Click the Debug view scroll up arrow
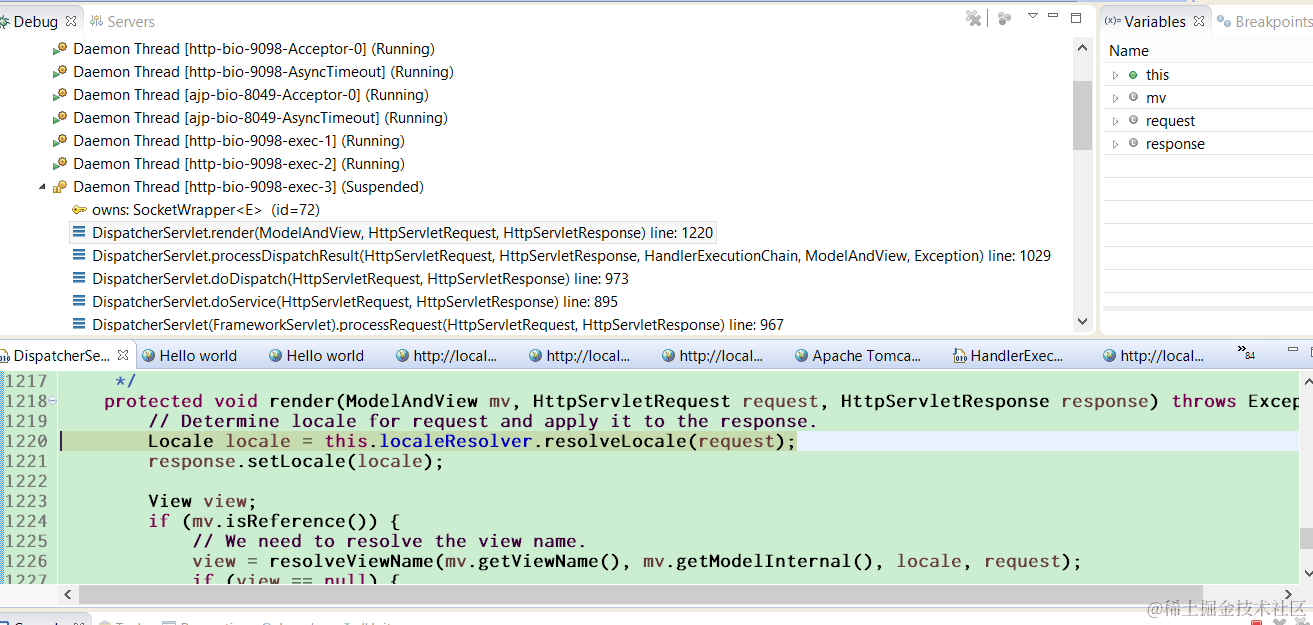Screen dimensions: 1313x625 [1082, 48]
